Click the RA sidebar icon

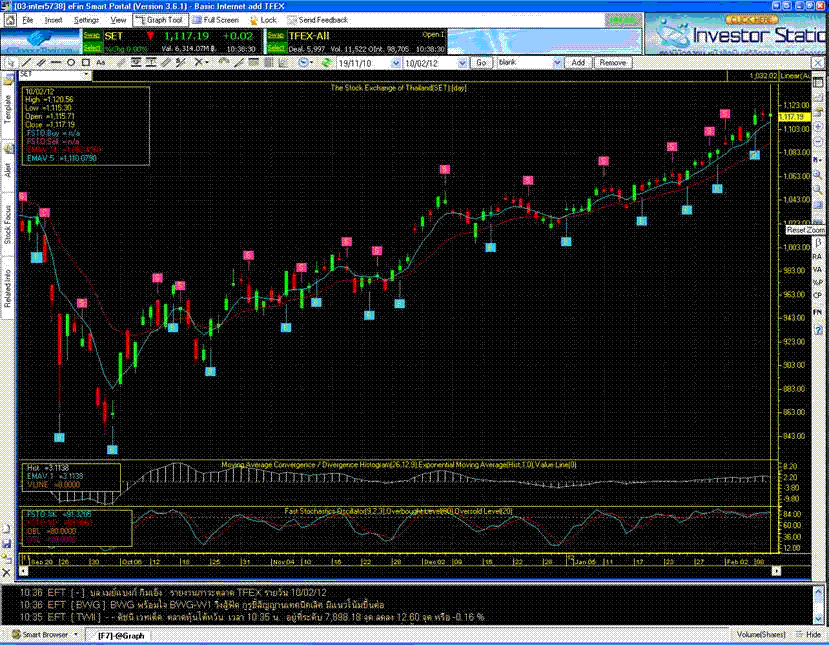click(817, 256)
